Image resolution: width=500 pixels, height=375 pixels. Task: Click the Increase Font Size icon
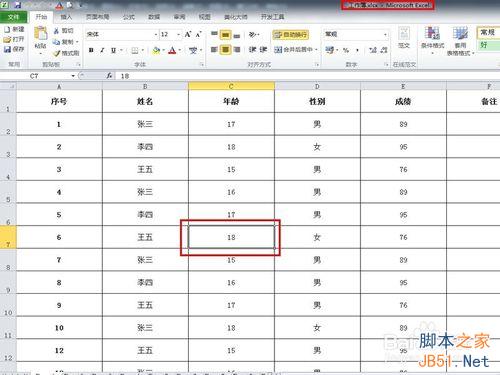[x=188, y=34]
